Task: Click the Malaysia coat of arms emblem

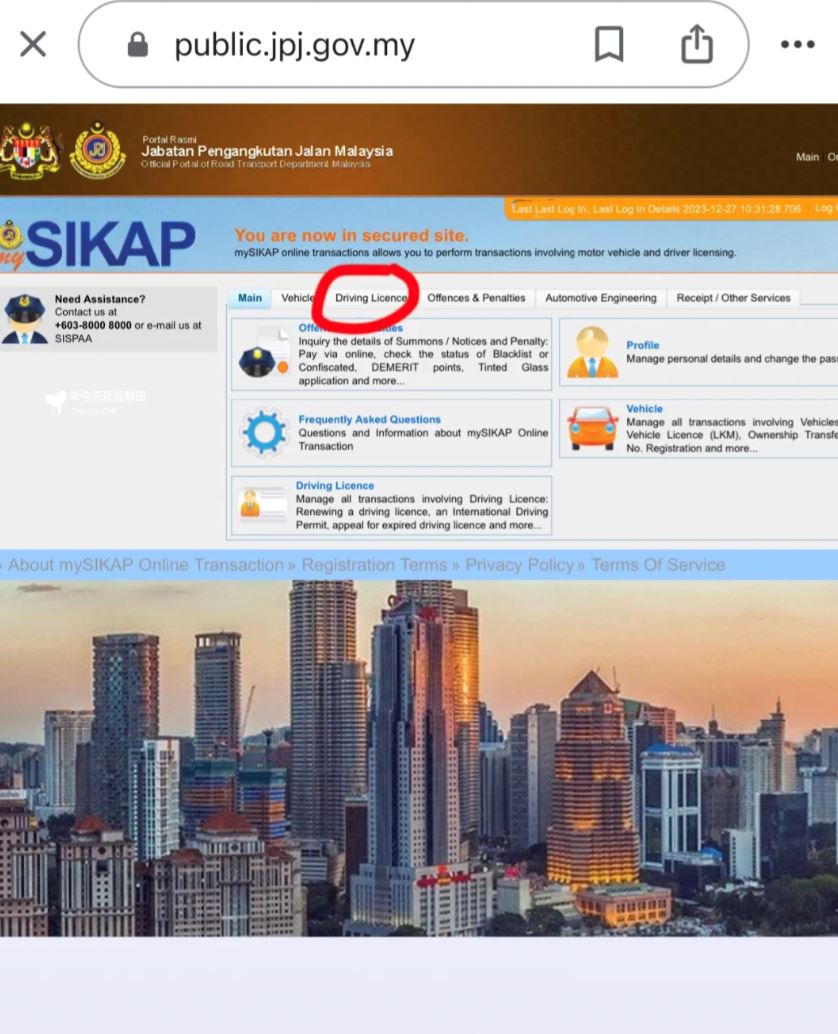Action: pos(31,146)
